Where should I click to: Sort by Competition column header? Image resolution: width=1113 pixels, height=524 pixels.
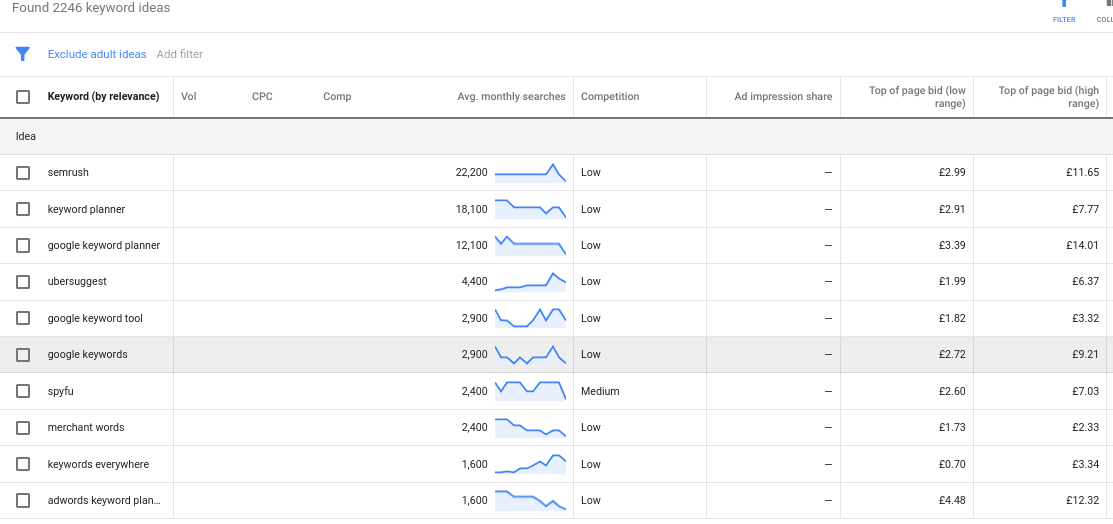pos(610,97)
